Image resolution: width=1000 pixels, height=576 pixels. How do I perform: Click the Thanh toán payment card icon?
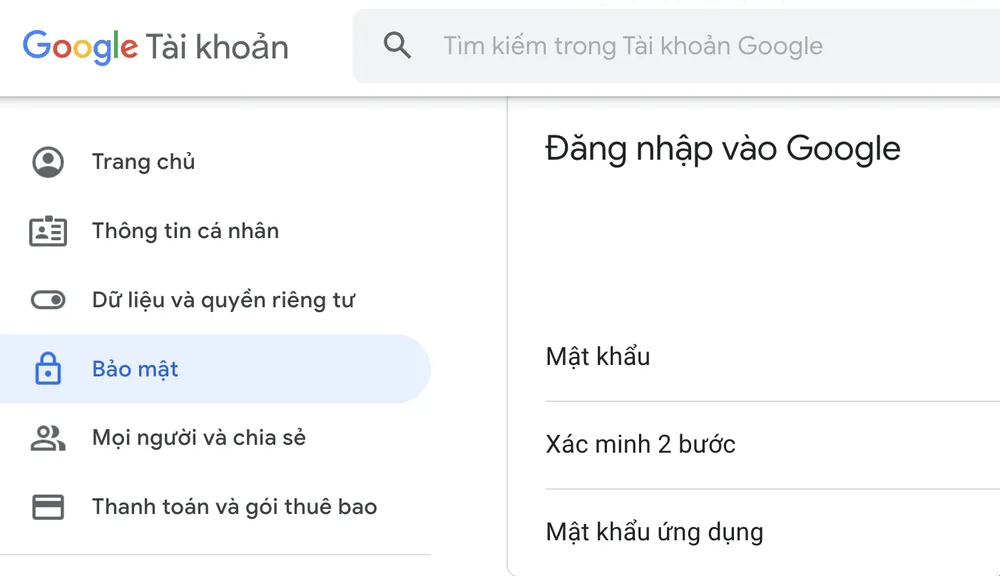pyautogui.click(x=47, y=506)
